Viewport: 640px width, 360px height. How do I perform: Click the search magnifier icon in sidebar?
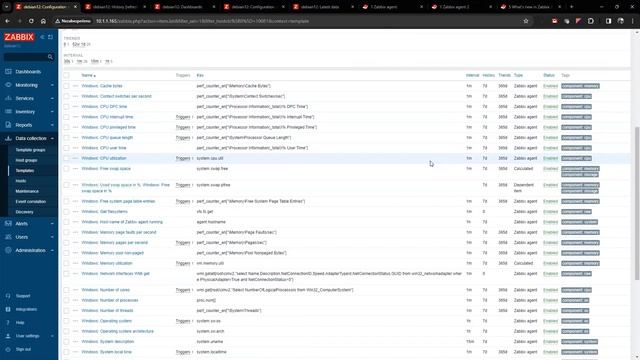click(x=50, y=57)
